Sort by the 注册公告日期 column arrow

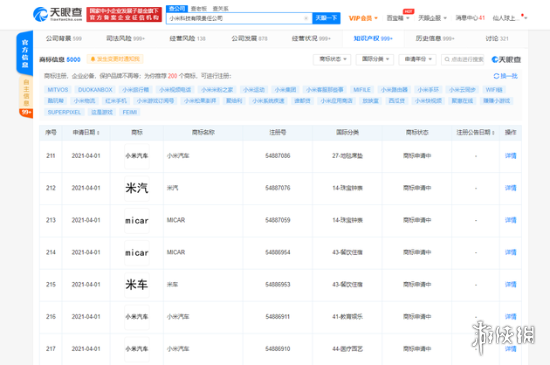[x=493, y=133]
